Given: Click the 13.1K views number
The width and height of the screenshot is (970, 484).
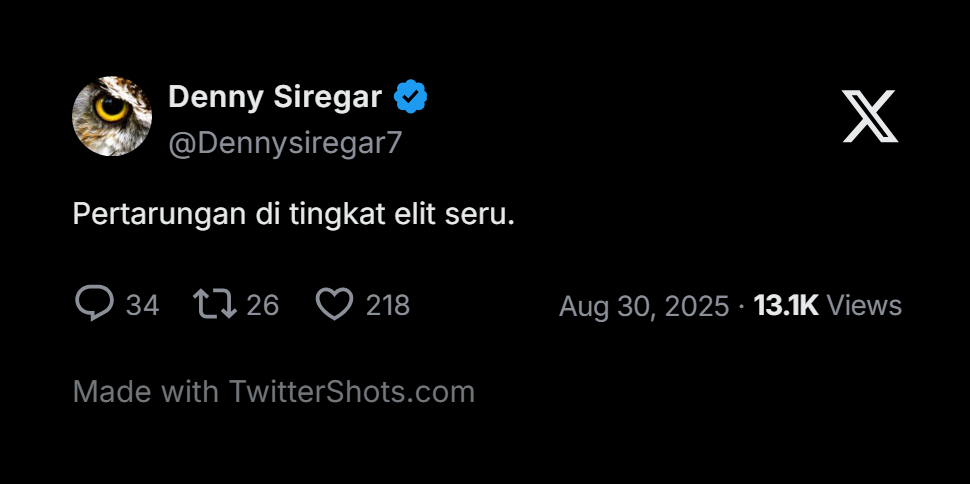Looking at the screenshot, I should (x=786, y=306).
